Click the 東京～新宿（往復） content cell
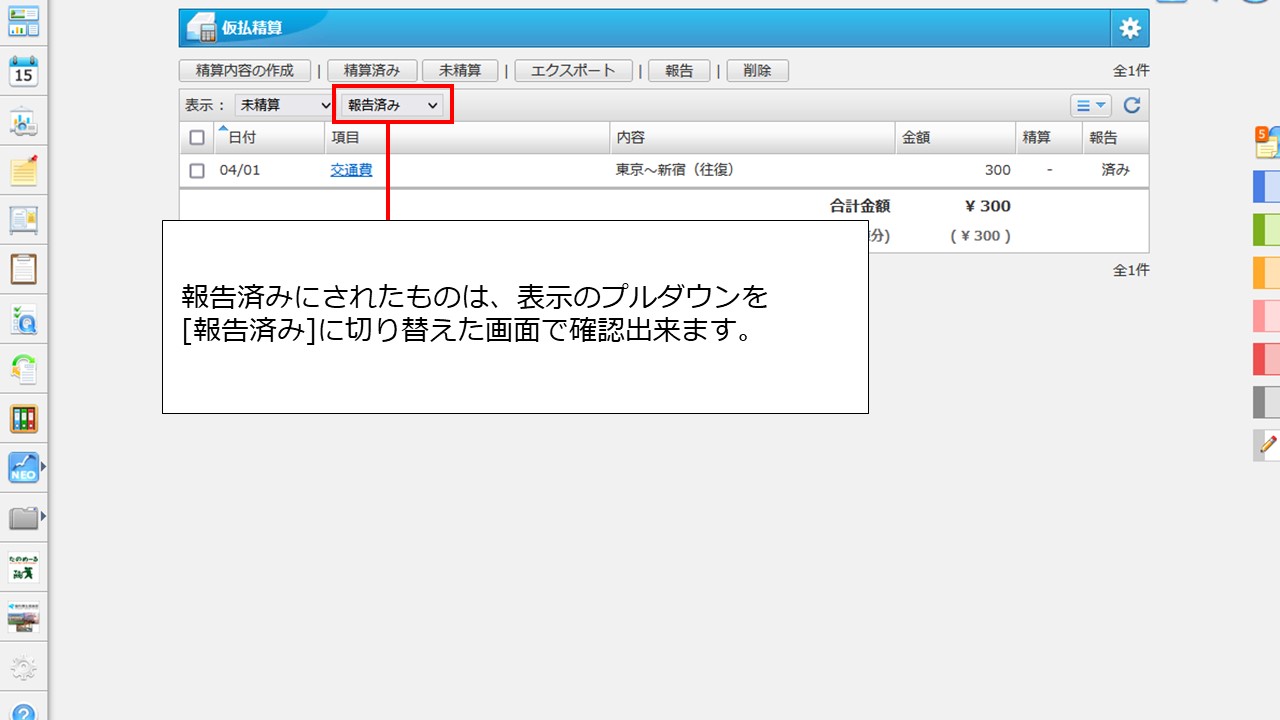The image size is (1280, 720). point(675,170)
